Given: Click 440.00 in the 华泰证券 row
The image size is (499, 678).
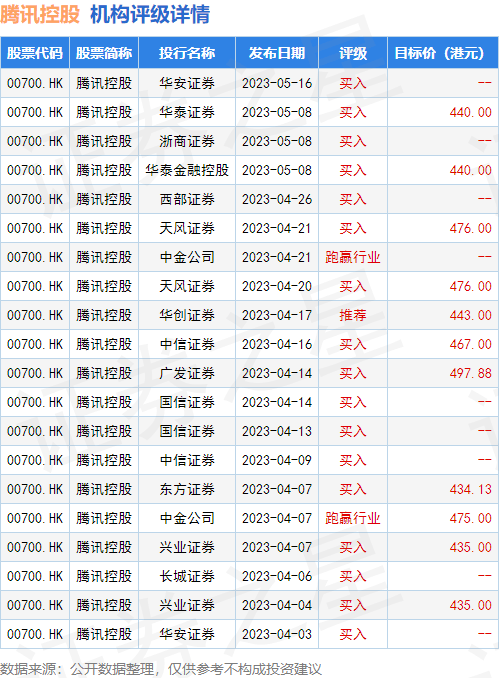Looking at the screenshot, I should (x=470, y=112).
